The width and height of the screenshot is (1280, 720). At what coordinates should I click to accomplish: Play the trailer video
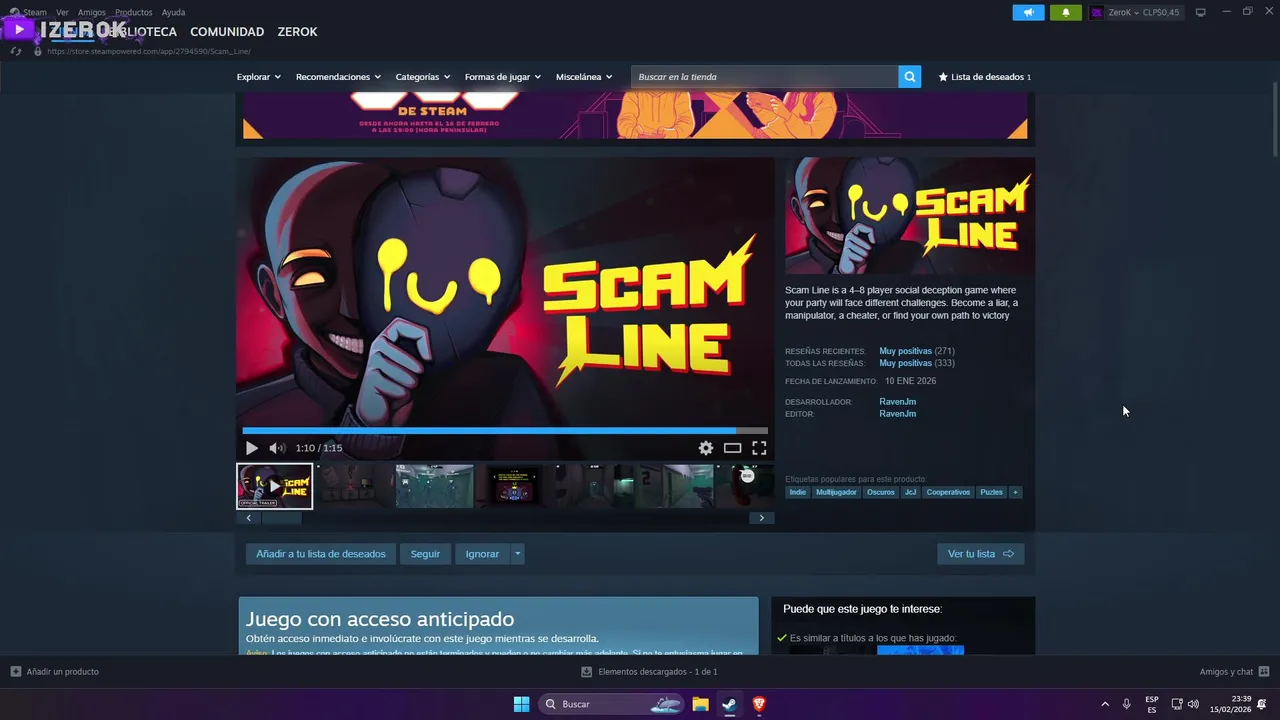[252, 448]
